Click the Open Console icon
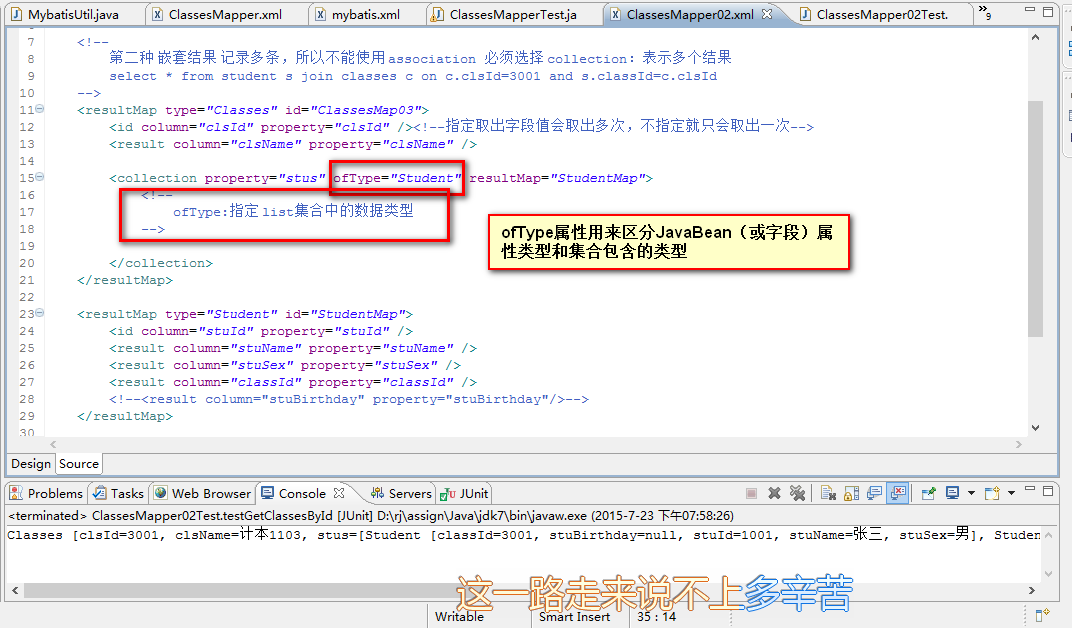Screen dimensions: 1072x628 tap(992, 493)
